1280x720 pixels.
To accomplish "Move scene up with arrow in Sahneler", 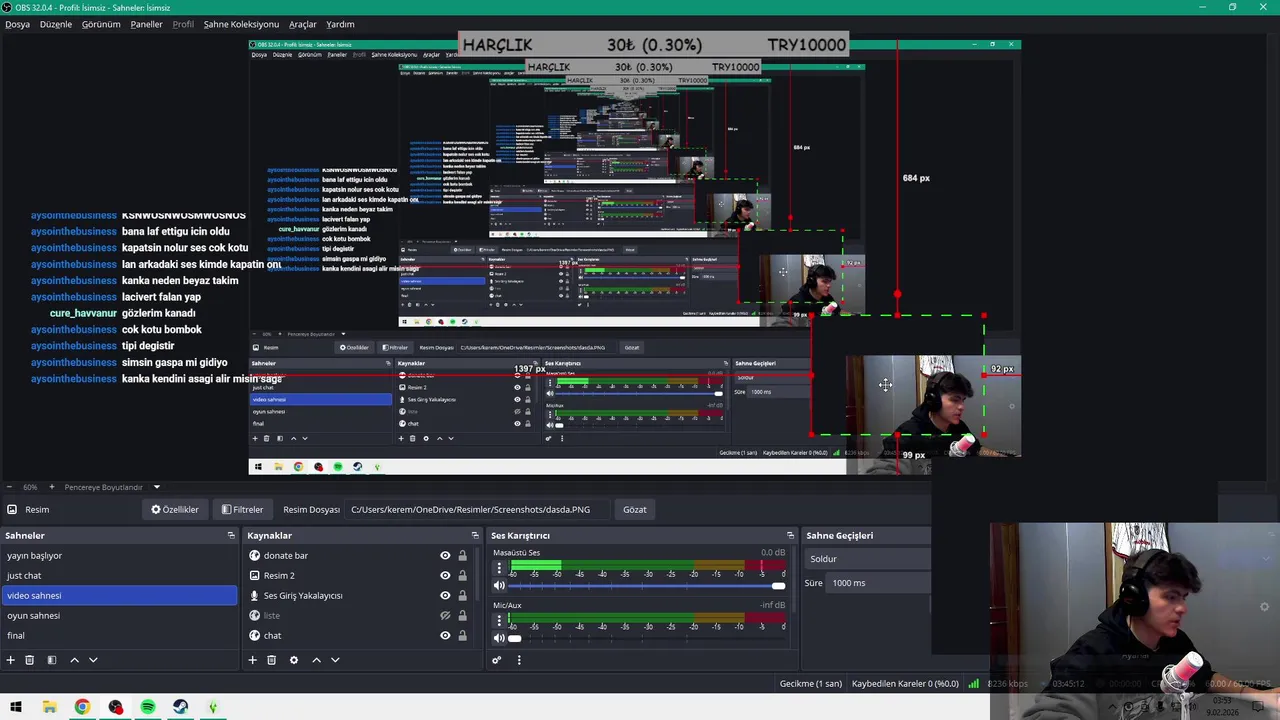I will [x=74, y=660].
